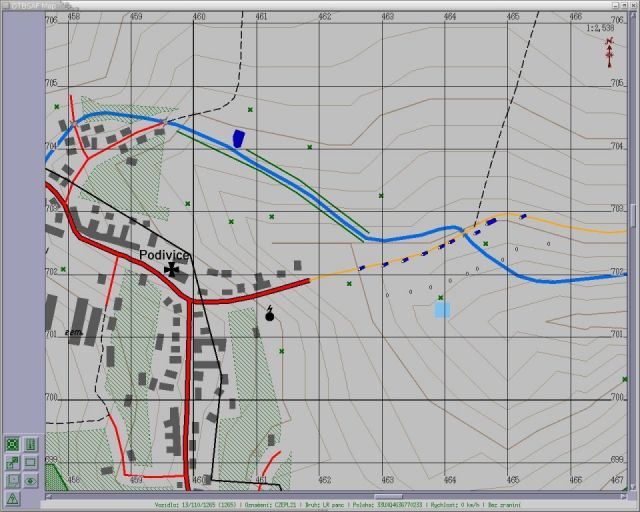Click the green triangle tool icon

pyautogui.click(x=12, y=497)
